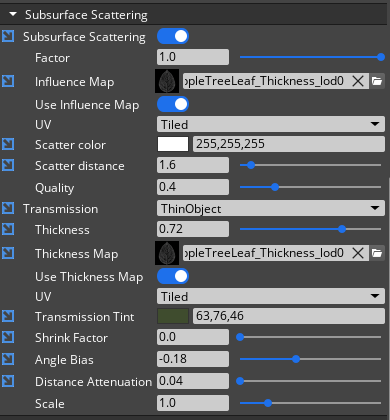Image resolution: width=390 pixels, height=420 pixels.
Task: Click the 'Quality' label
Action: click(x=55, y=188)
